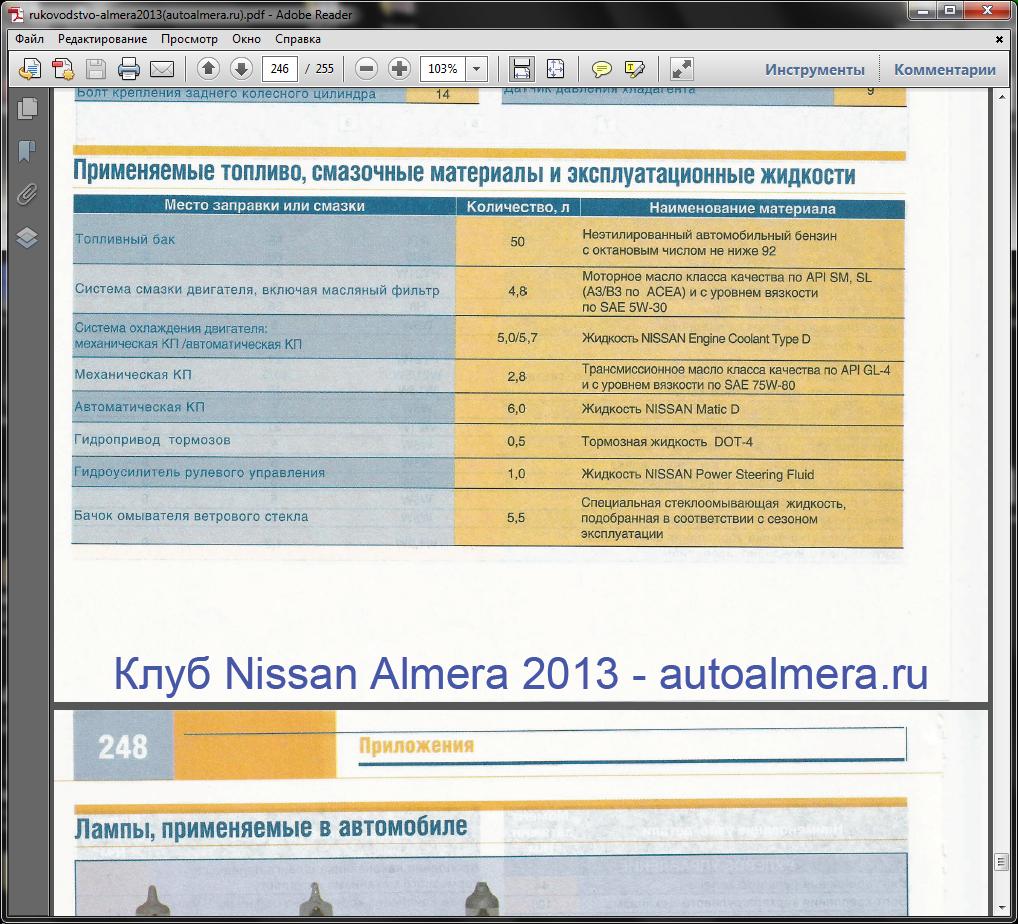Click the section title 'Лампы, применяемые в автомобиле'

tap(271, 827)
